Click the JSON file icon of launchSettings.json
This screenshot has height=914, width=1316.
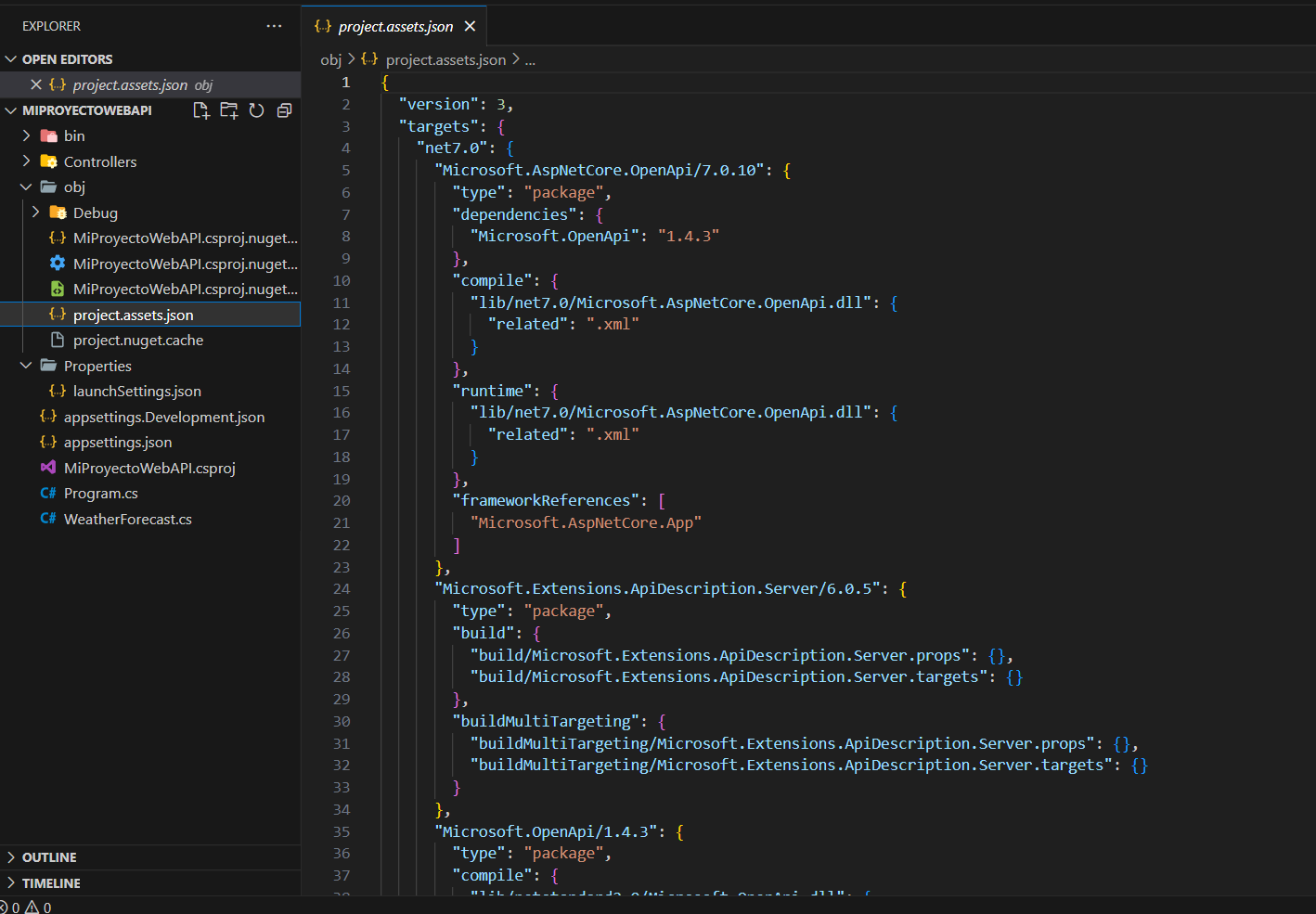pos(58,391)
